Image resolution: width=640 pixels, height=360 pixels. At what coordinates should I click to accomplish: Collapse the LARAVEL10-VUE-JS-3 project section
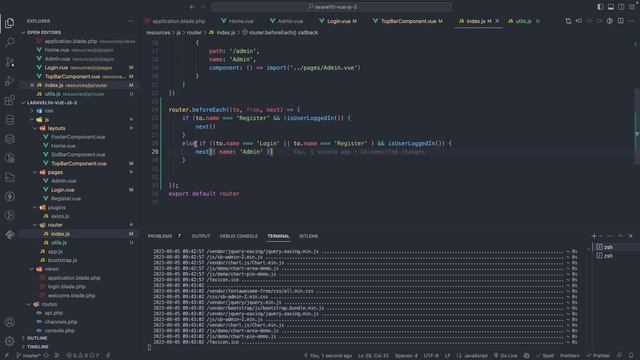point(52,102)
